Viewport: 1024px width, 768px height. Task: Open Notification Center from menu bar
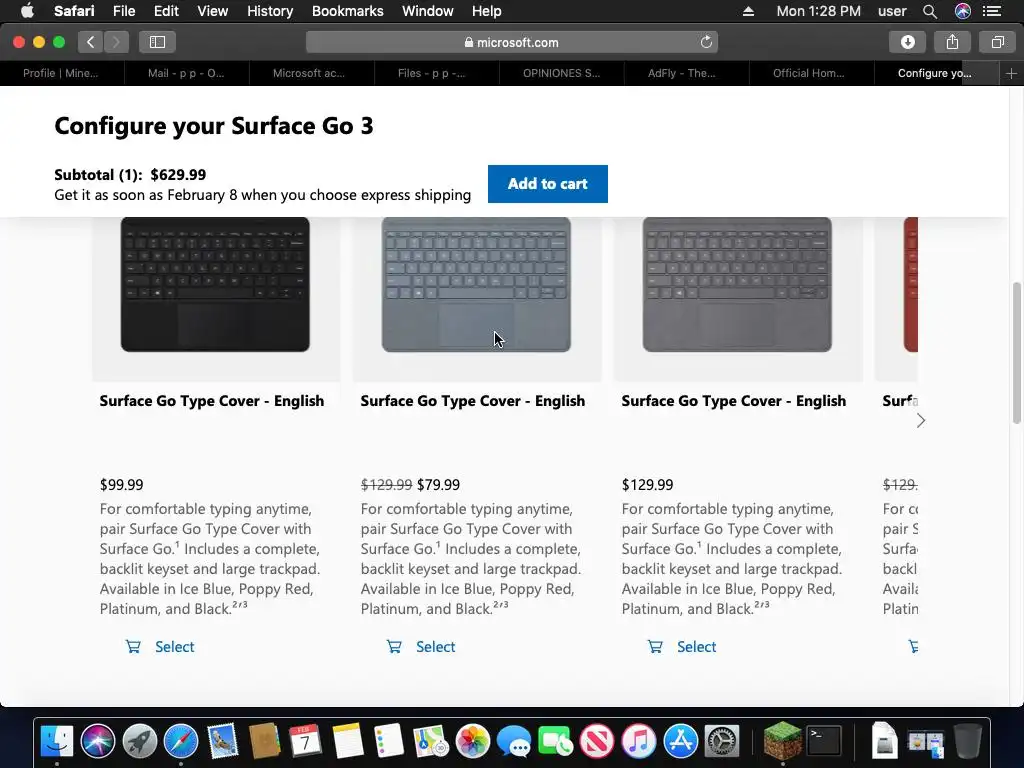point(992,11)
